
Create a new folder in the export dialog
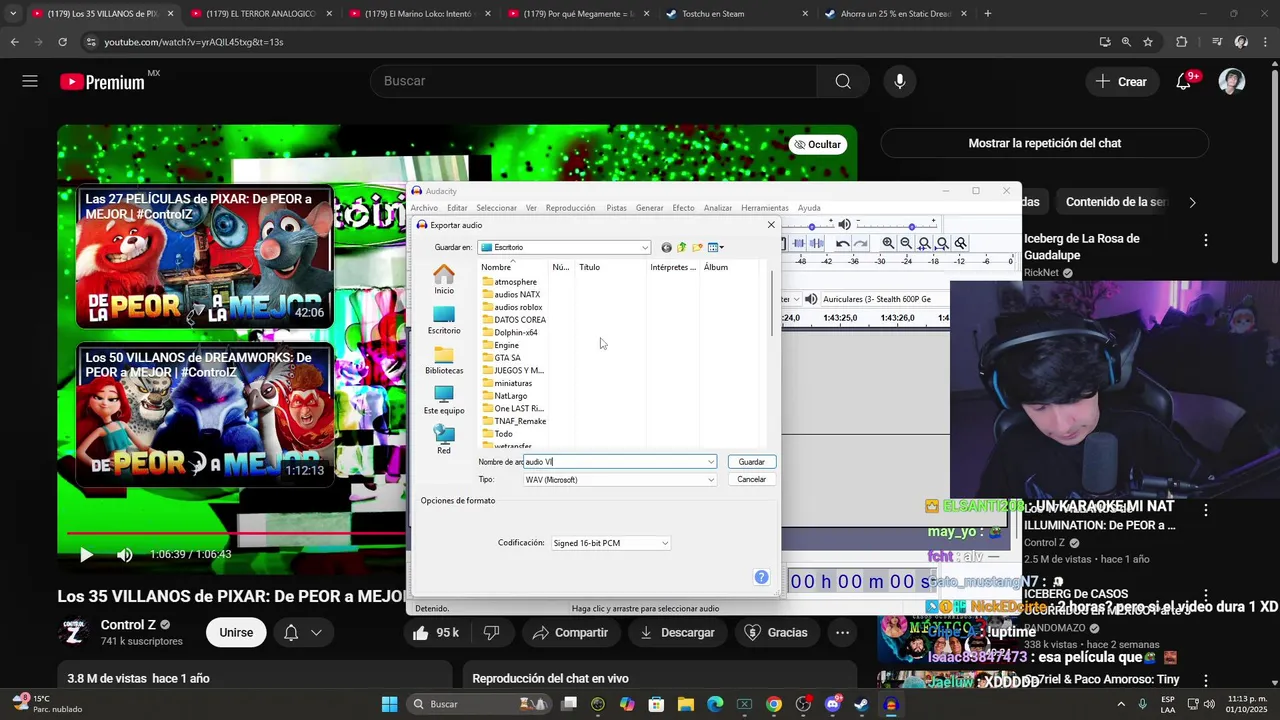[698, 247]
